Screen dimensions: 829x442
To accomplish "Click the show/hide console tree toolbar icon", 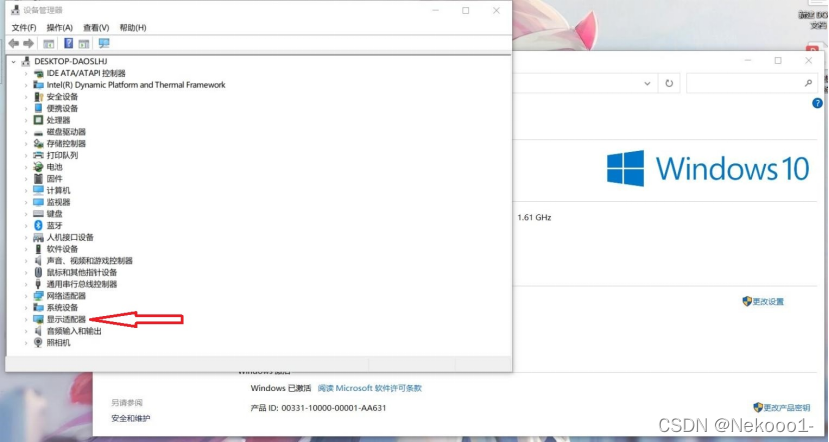I will tap(49, 43).
